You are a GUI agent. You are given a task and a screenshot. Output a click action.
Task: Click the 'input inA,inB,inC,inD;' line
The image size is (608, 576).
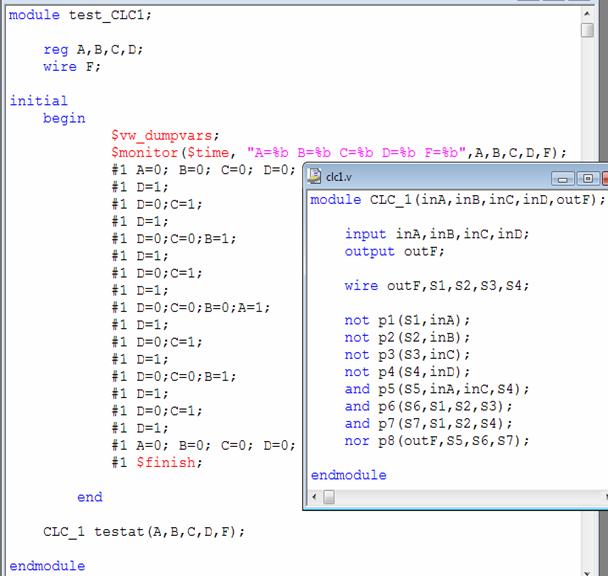coord(437,234)
